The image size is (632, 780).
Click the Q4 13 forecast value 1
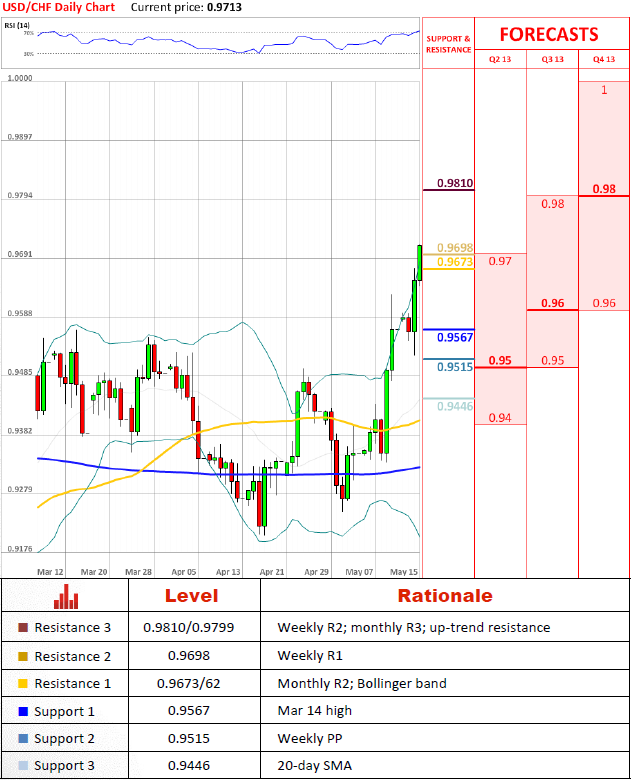click(604, 90)
